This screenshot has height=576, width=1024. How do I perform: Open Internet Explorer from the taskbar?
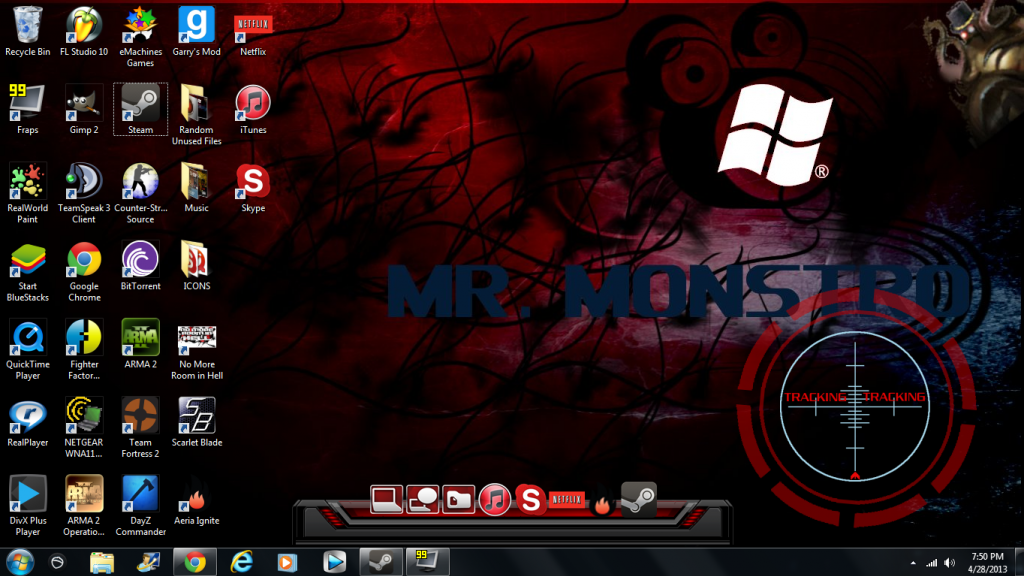click(241, 561)
